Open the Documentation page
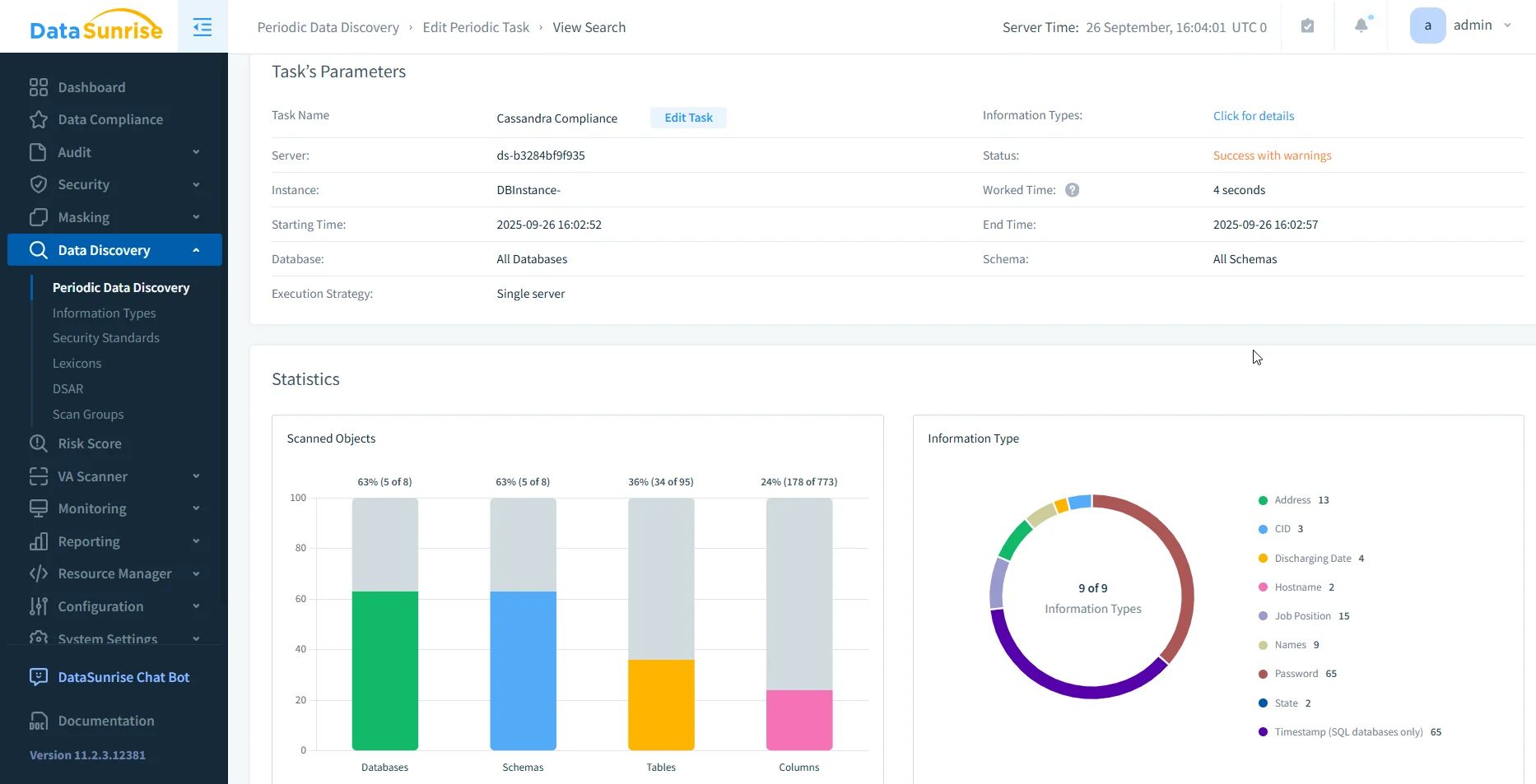 106,721
